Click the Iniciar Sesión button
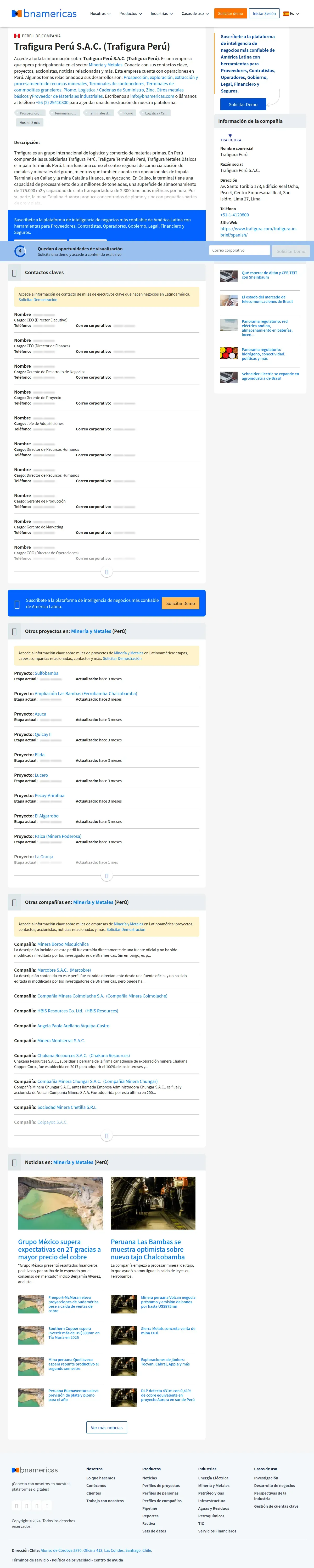Viewport: 314px width, 1568px height. [264, 13]
